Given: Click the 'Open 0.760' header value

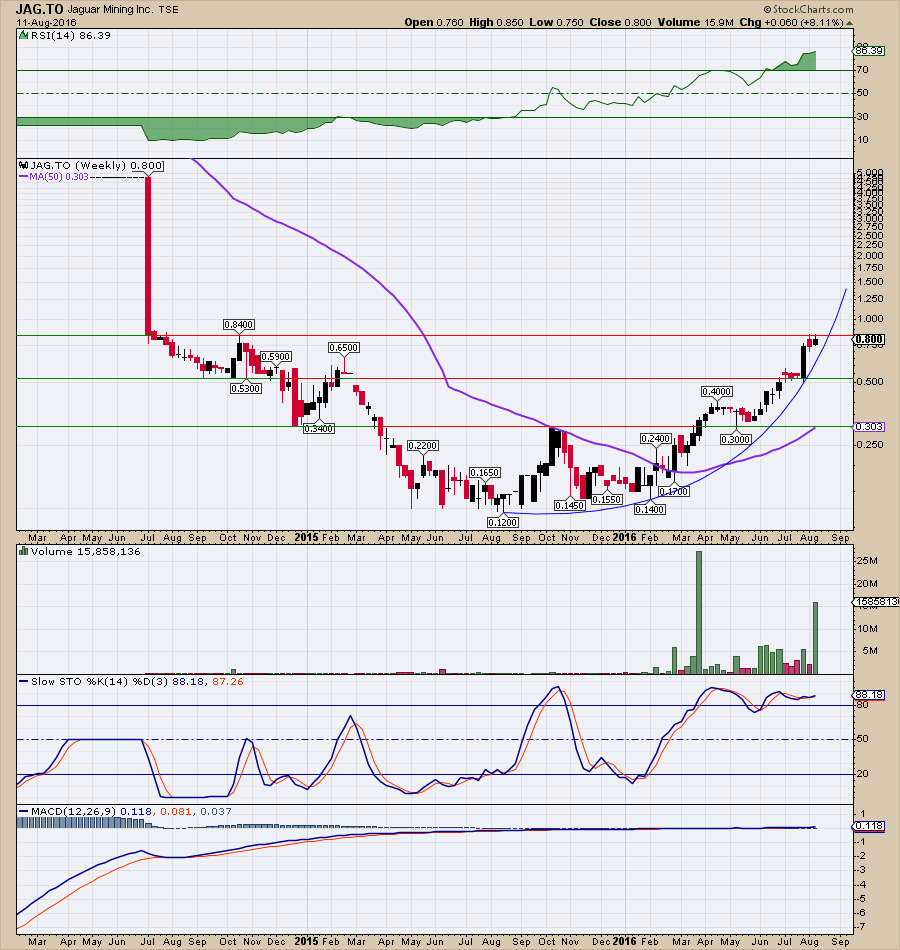Looking at the screenshot, I should pos(434,22).
